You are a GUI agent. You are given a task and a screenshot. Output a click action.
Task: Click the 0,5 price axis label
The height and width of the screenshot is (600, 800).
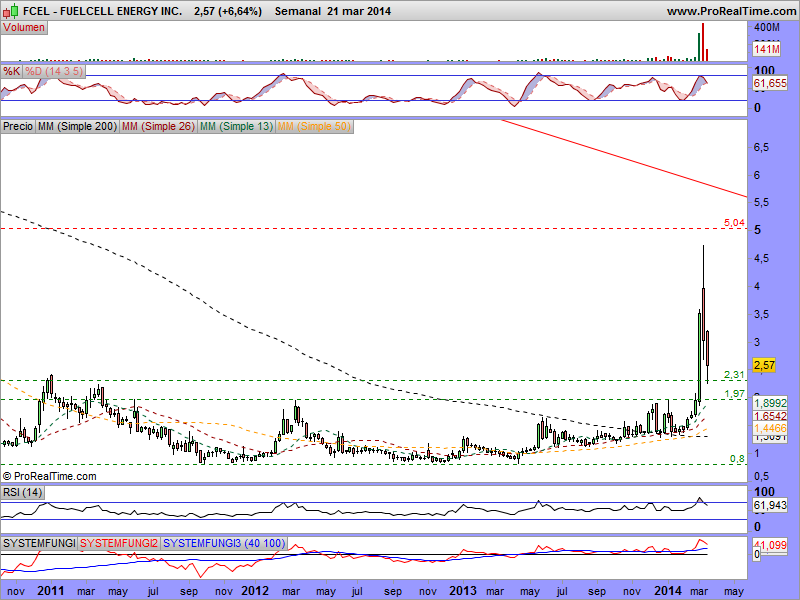[x=761, y=476]
